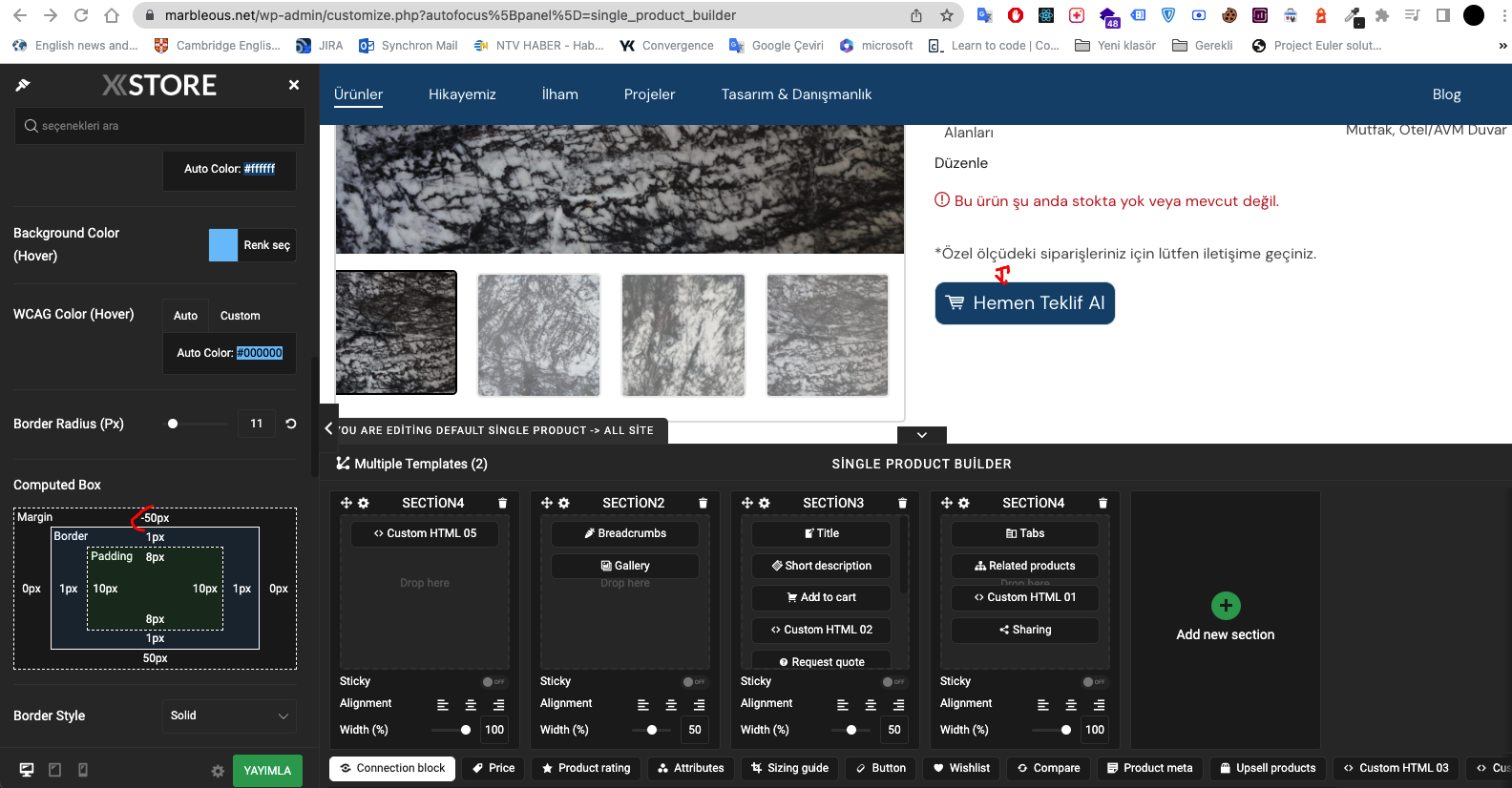This screenshot has height=788, width=1512.
Task: Reload the browser page
Action: point(81,15)
